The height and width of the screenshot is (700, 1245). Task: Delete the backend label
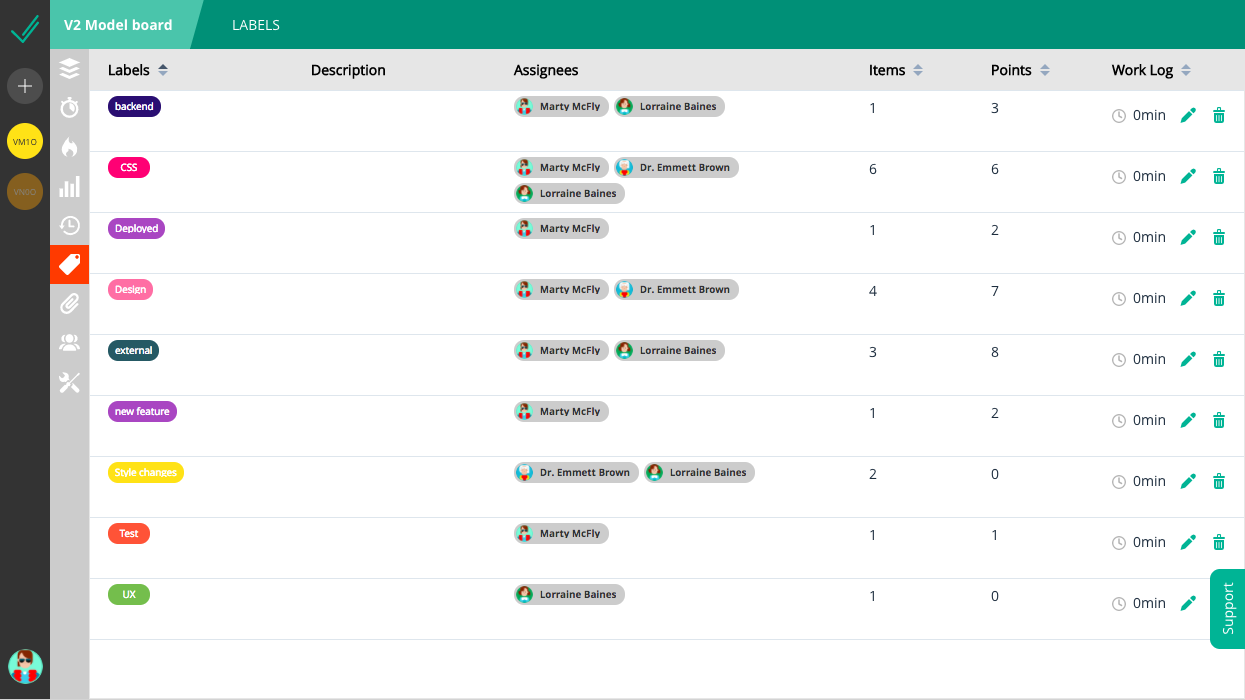[x=1219, y=115]
